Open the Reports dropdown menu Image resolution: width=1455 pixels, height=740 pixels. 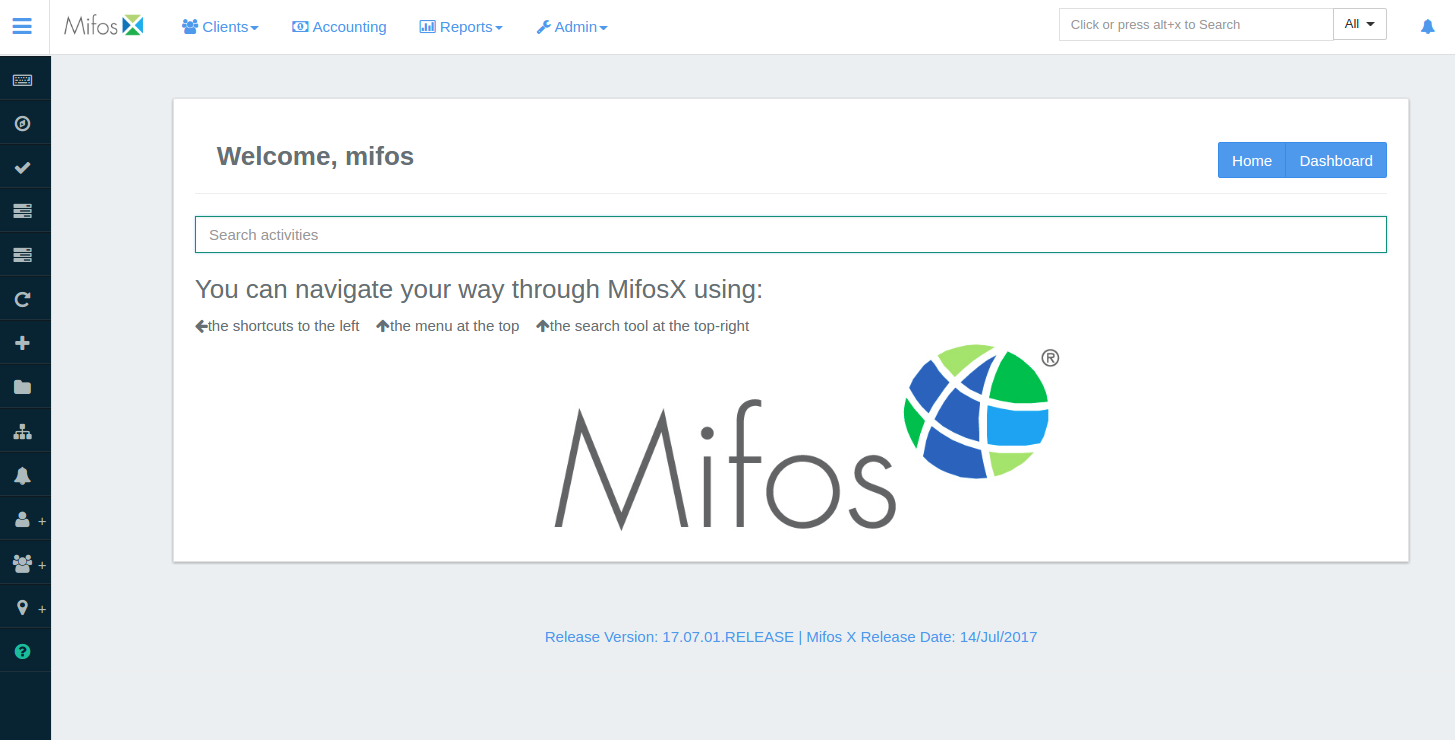[461, 27]
